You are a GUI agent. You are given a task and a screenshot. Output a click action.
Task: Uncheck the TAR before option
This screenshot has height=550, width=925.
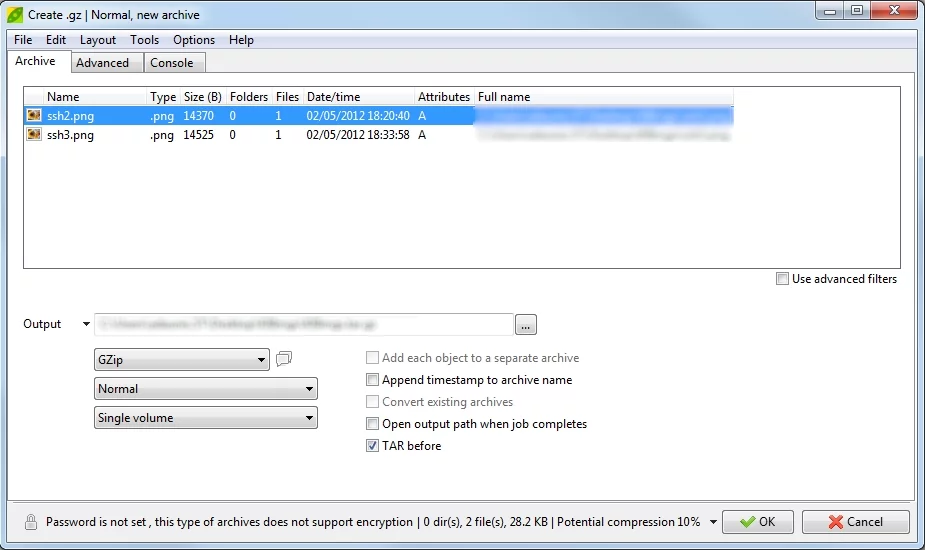[x=372, y=446]
